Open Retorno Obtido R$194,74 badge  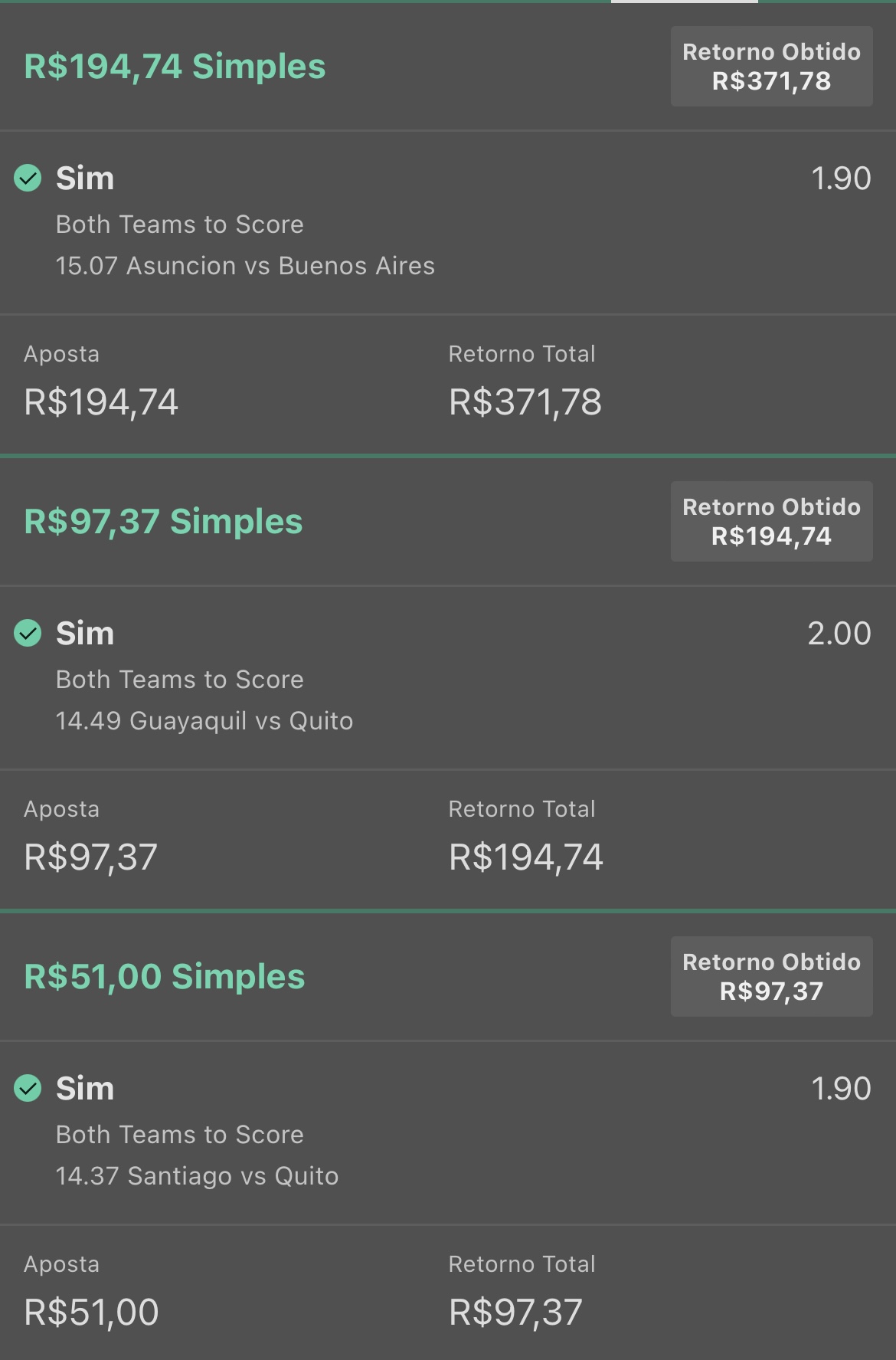point(771,521)
